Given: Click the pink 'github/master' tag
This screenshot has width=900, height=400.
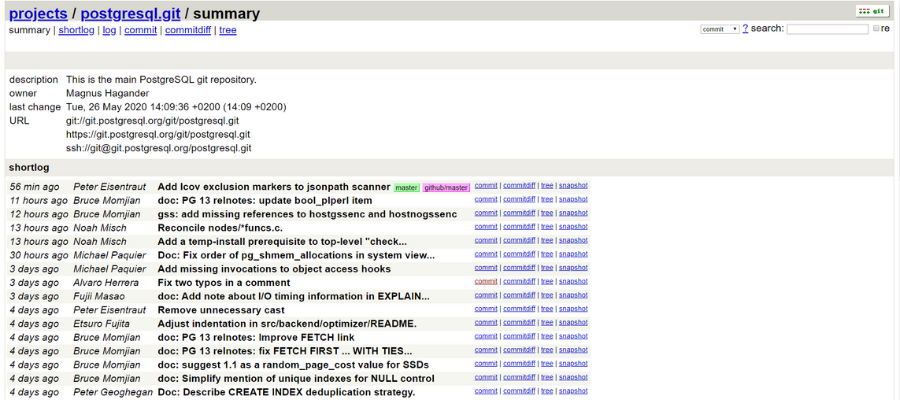Looking at the screenshot, I should (446, 188).
